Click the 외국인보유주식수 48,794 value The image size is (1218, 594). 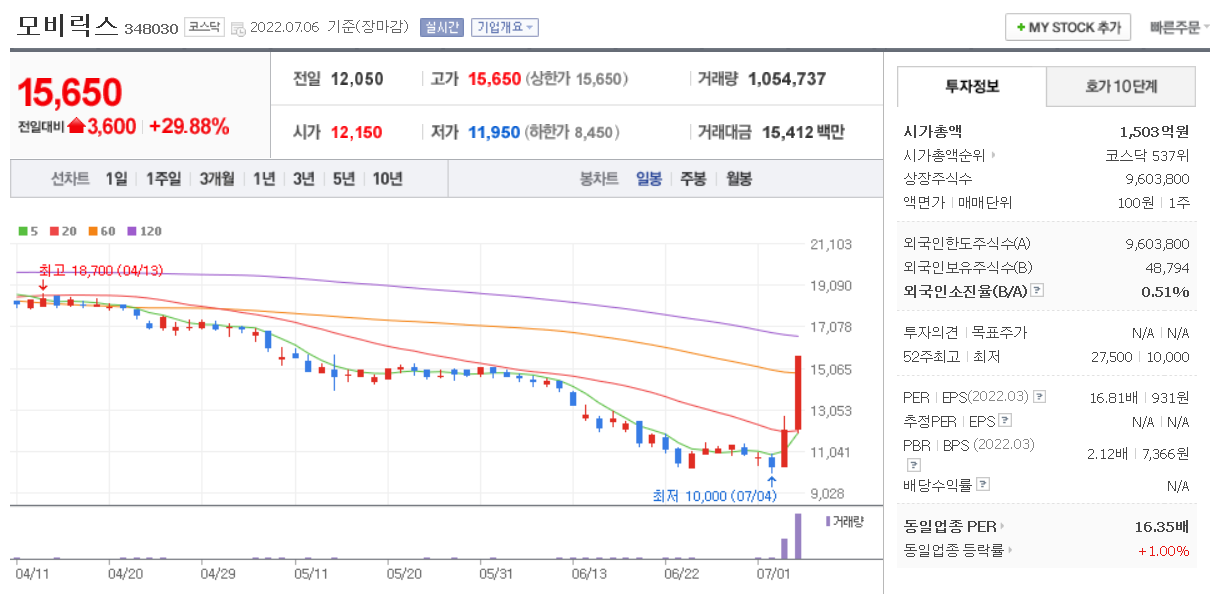(x=1168, y=267)
